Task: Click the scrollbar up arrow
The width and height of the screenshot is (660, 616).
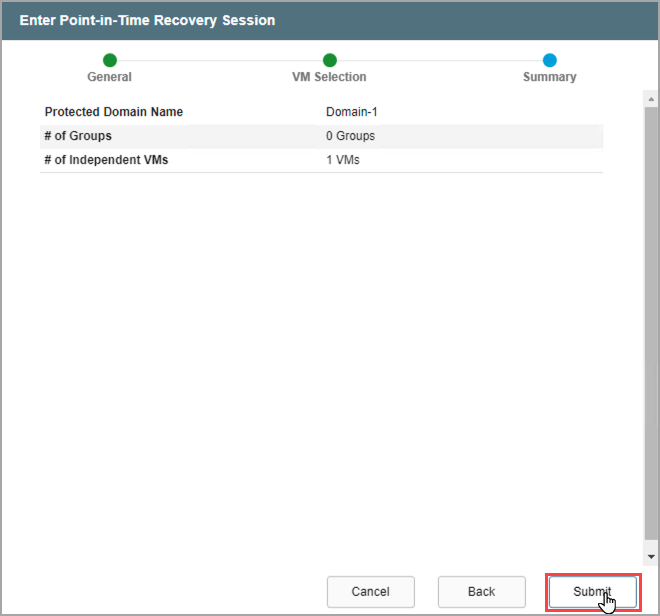Action: tap(651, 100)
